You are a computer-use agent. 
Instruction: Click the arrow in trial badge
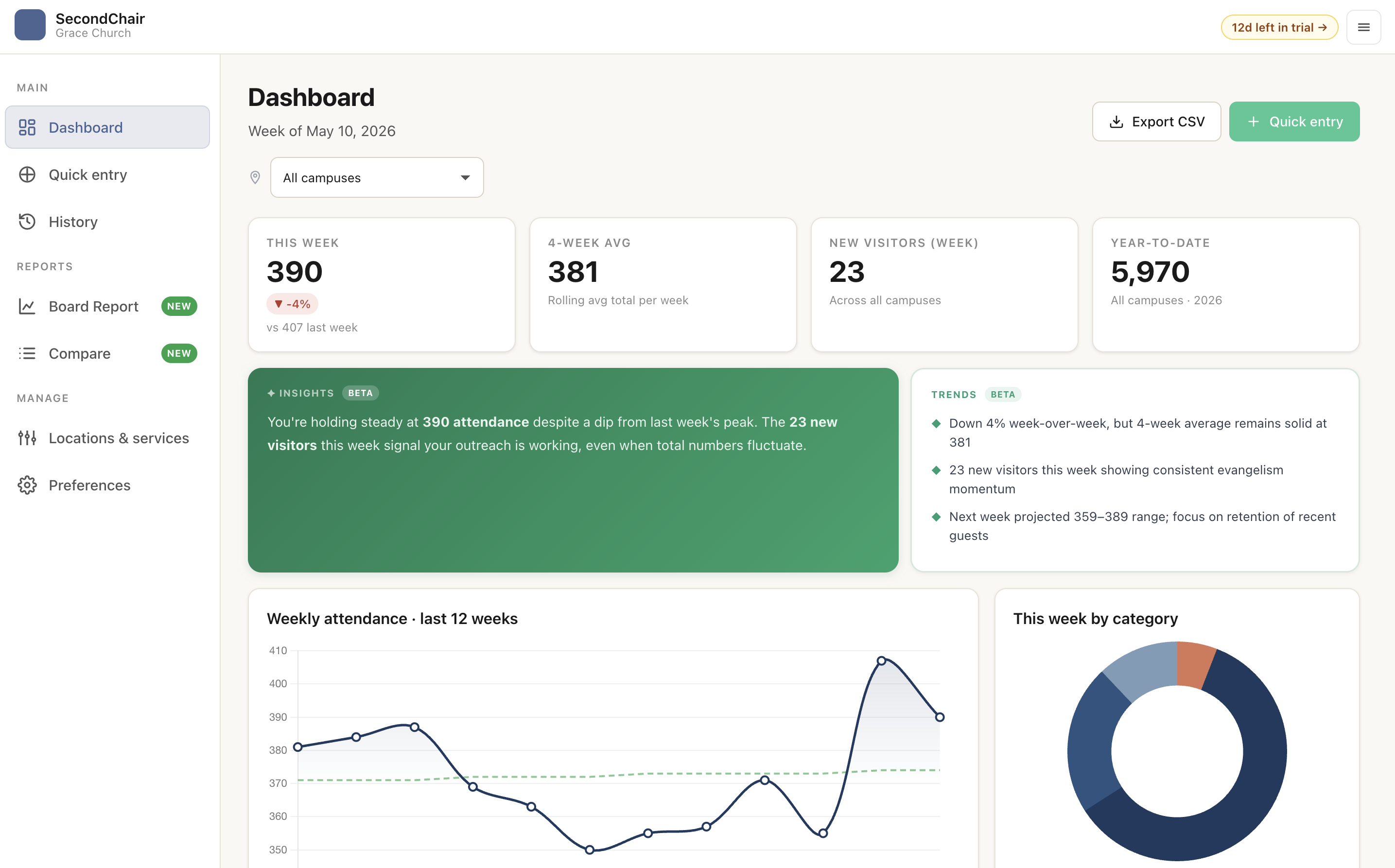(x=1323, y=28)
